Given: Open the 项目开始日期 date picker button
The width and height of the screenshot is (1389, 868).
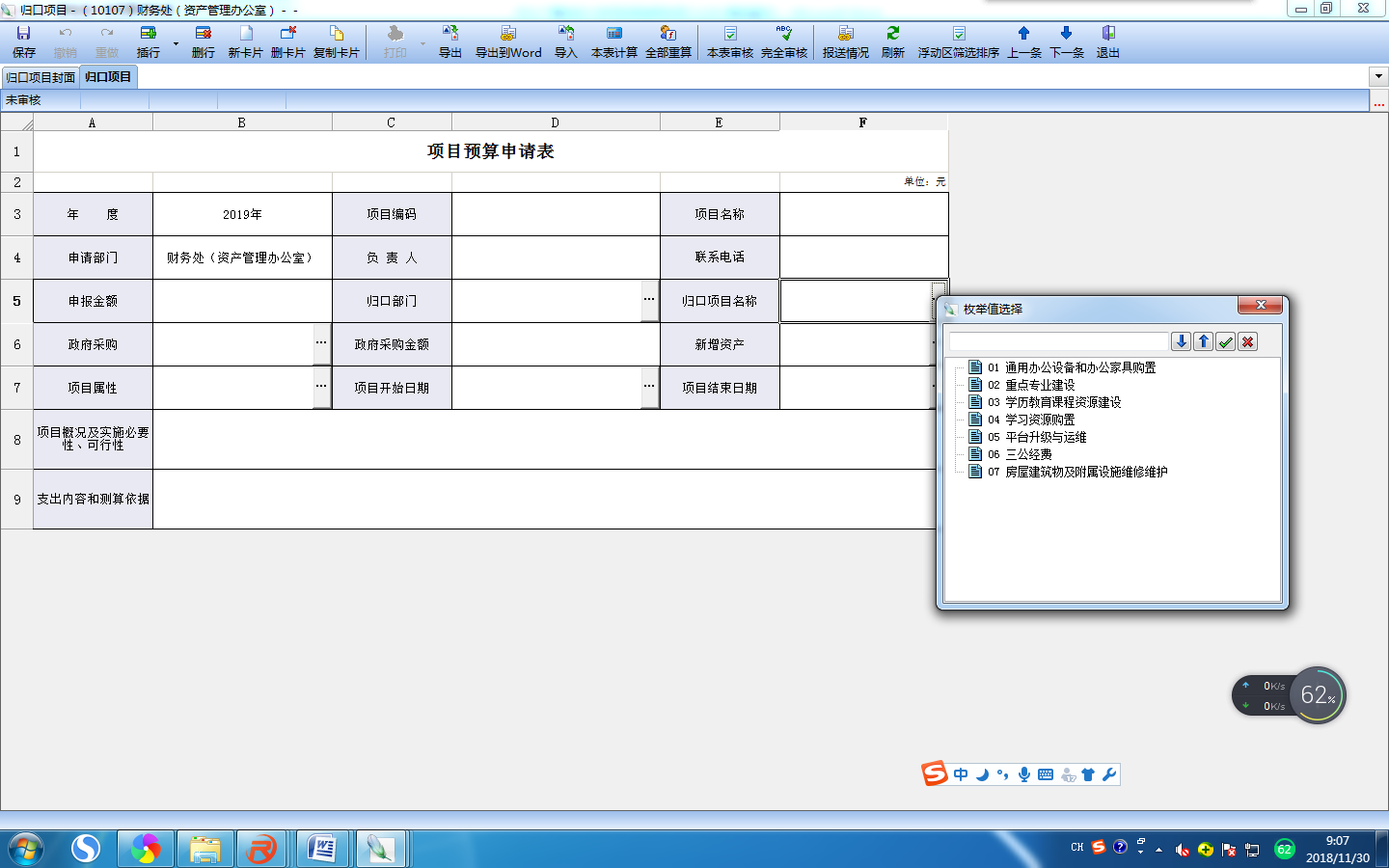Looking at the screenshot, I should (x=649, y=387).
